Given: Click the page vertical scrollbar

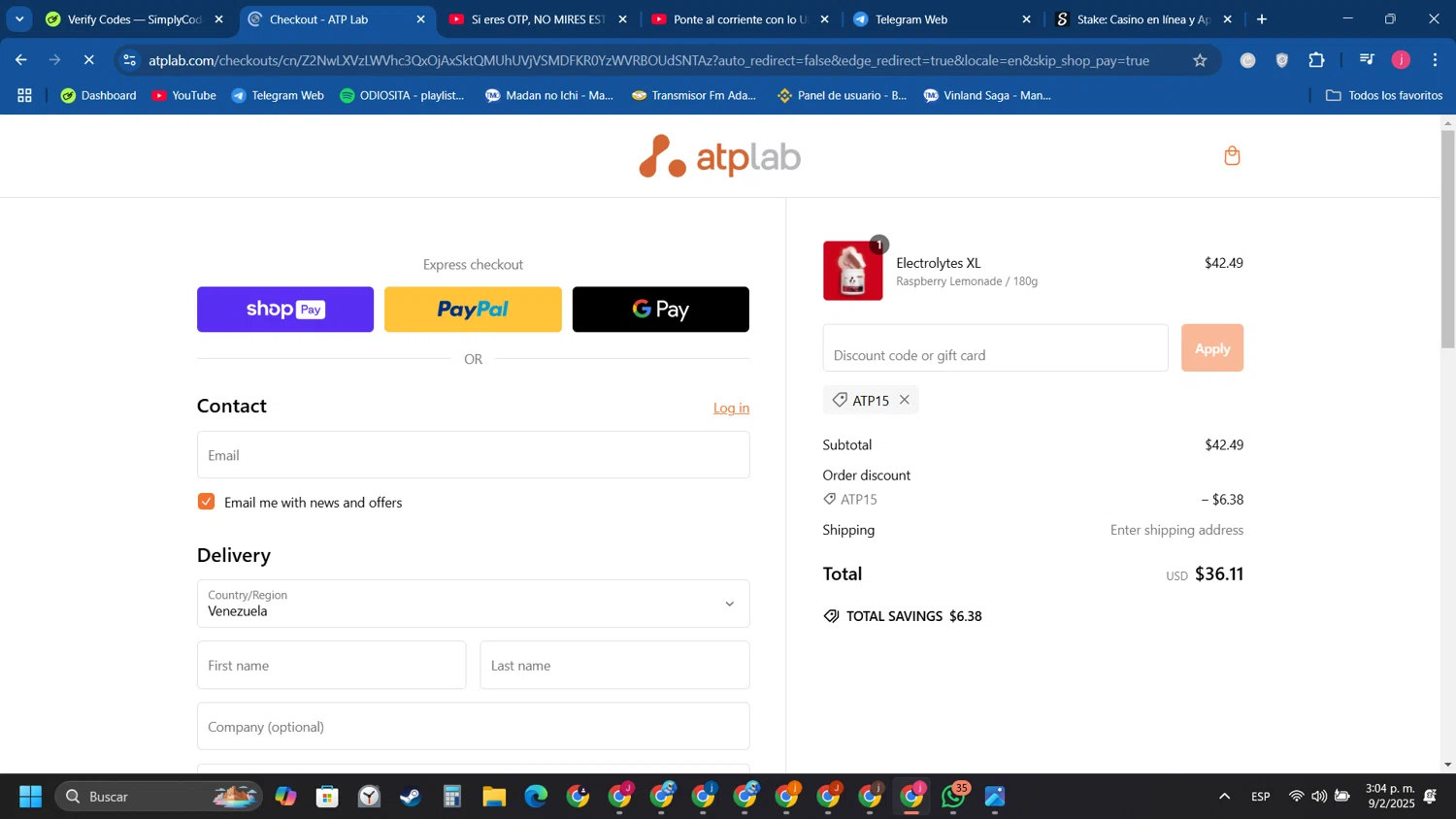Looking at the screenshot, I should tap(1447, 239).
